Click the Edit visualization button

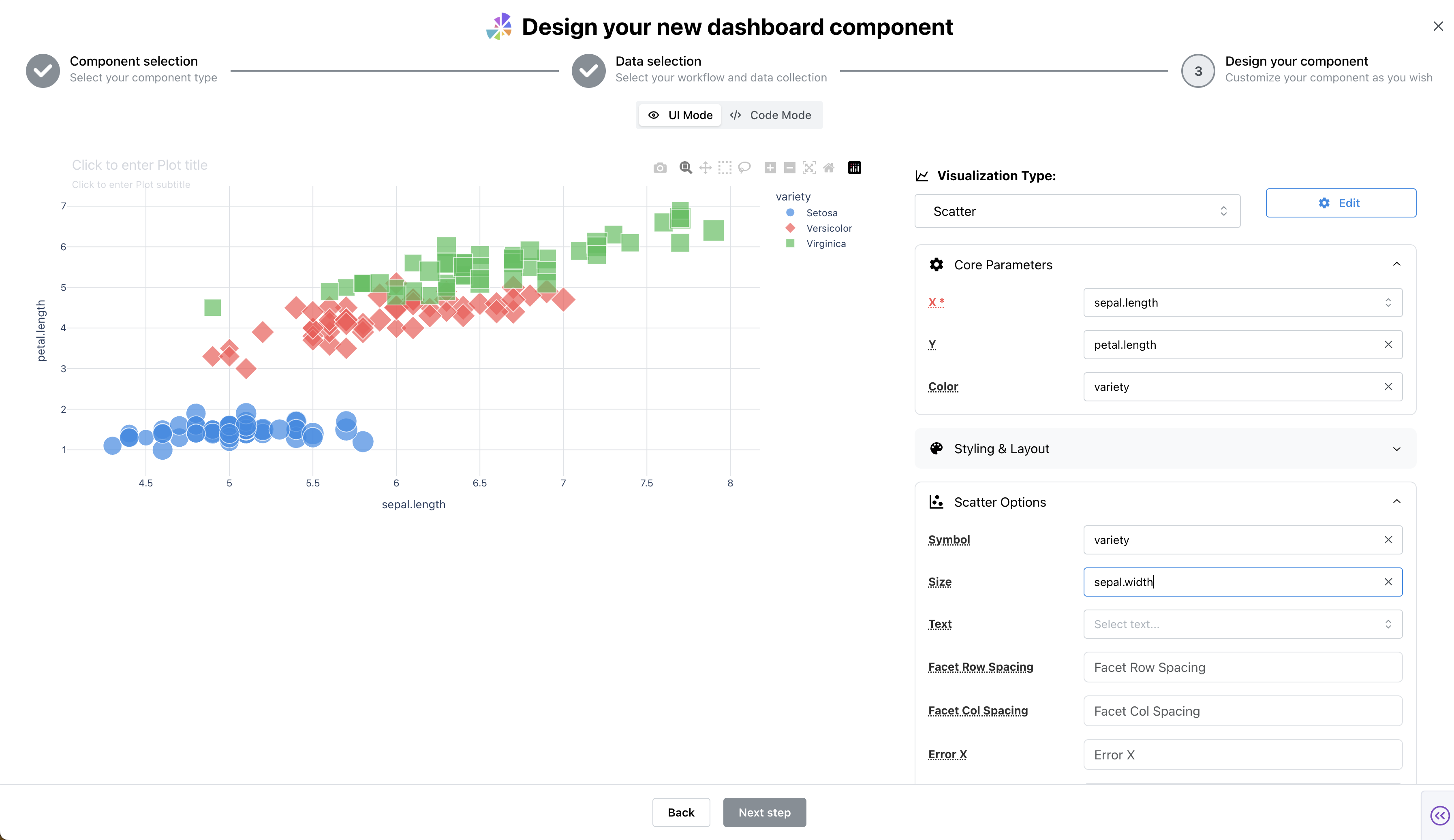(1341, 203)
